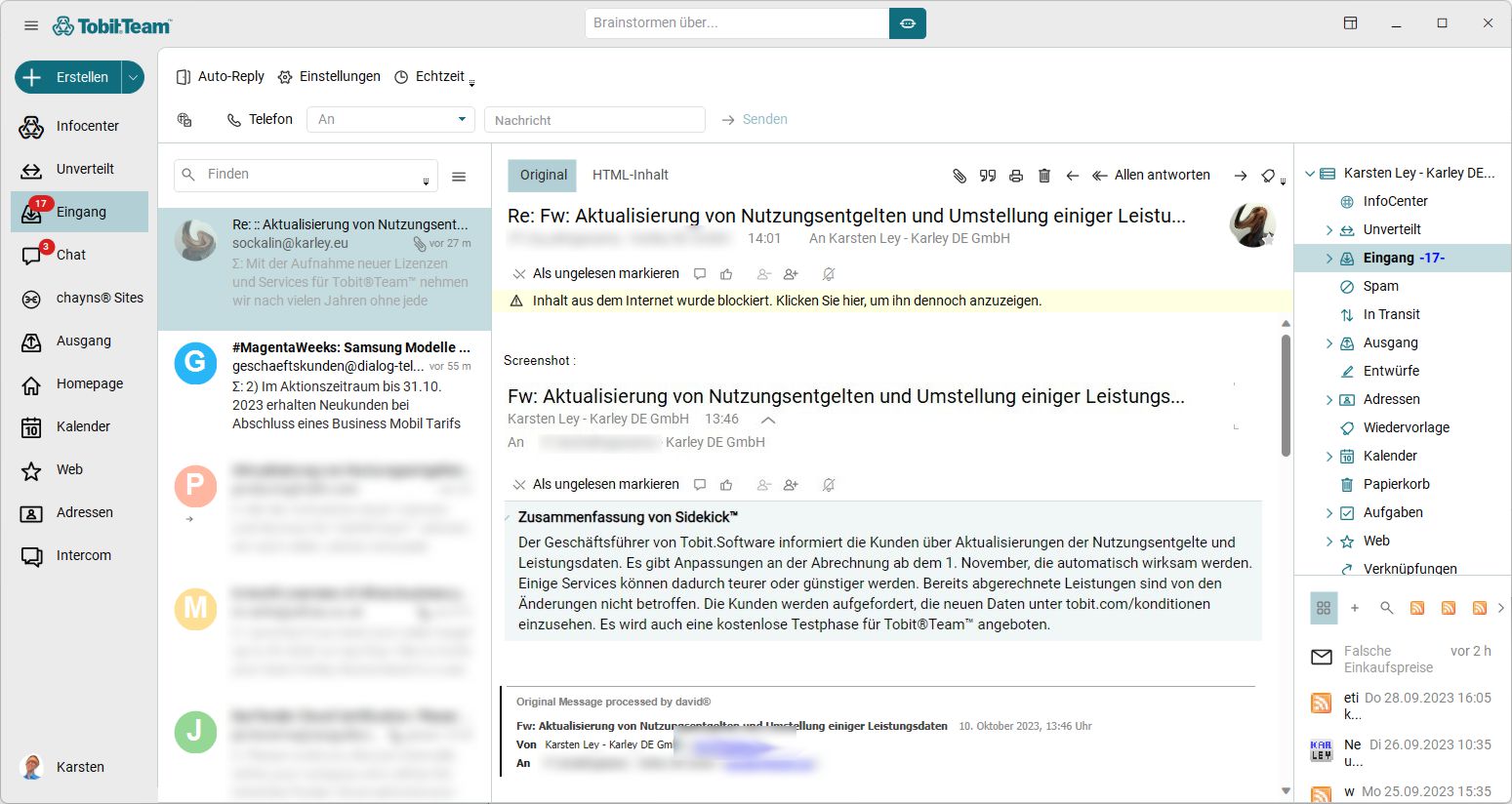Toggle Echtzeit mode

point(429,76)
